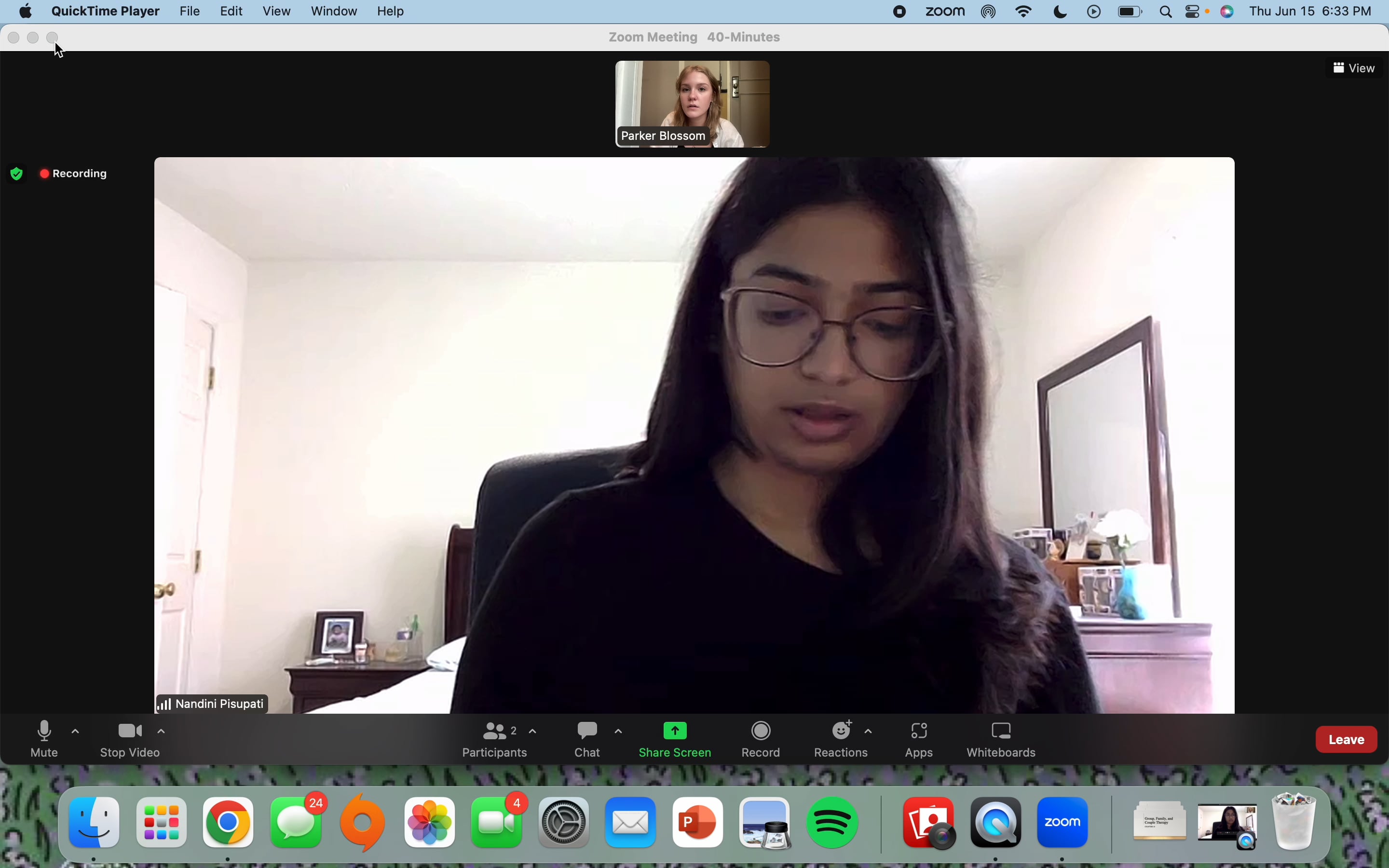
Task: Click the red Recording indicator
Action: point(73,174)
